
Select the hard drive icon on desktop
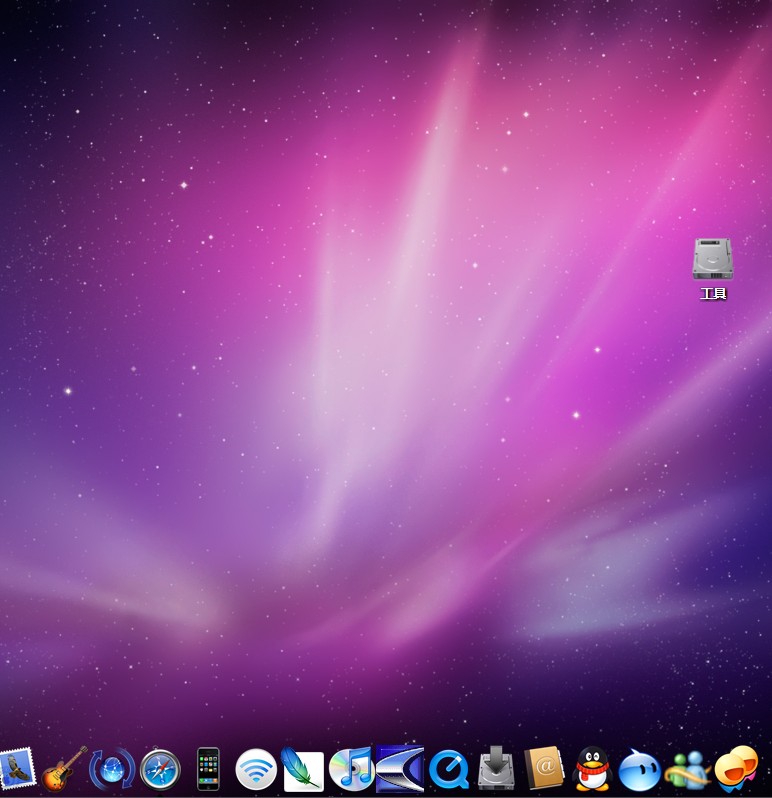tap(712, 259)
